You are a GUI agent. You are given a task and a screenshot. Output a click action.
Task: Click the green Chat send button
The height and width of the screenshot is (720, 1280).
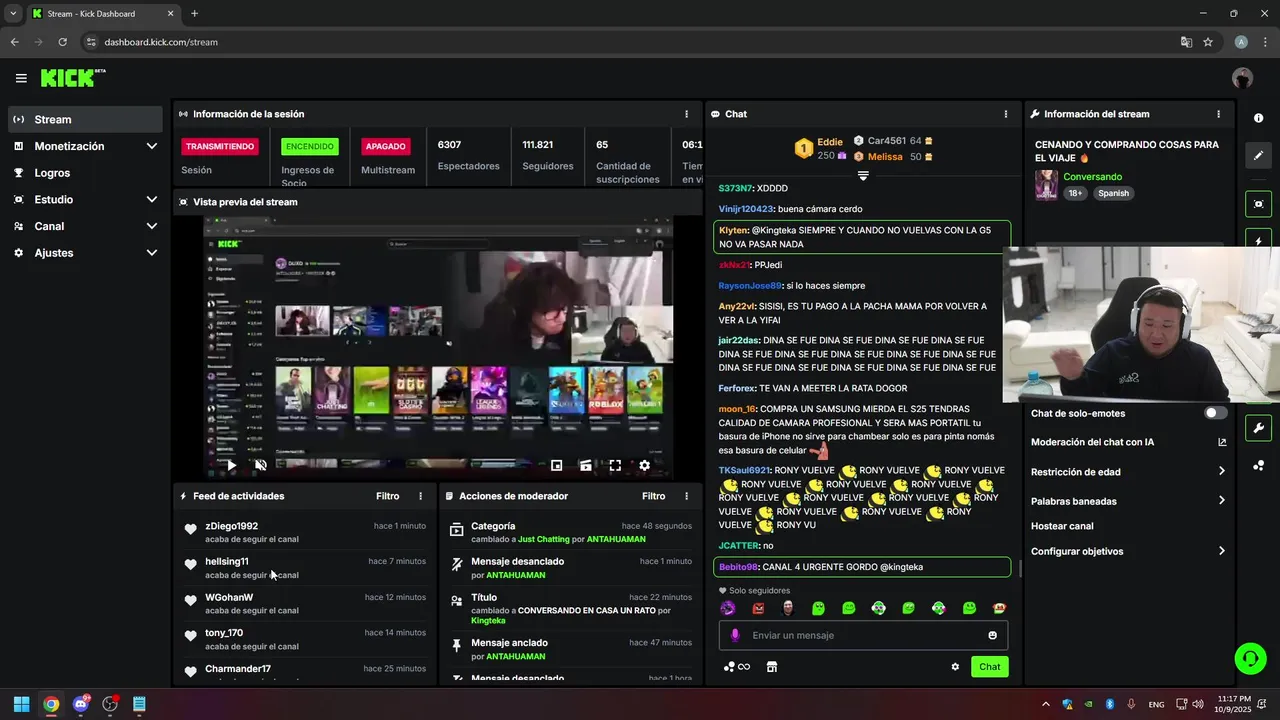[x=989, y=667]
